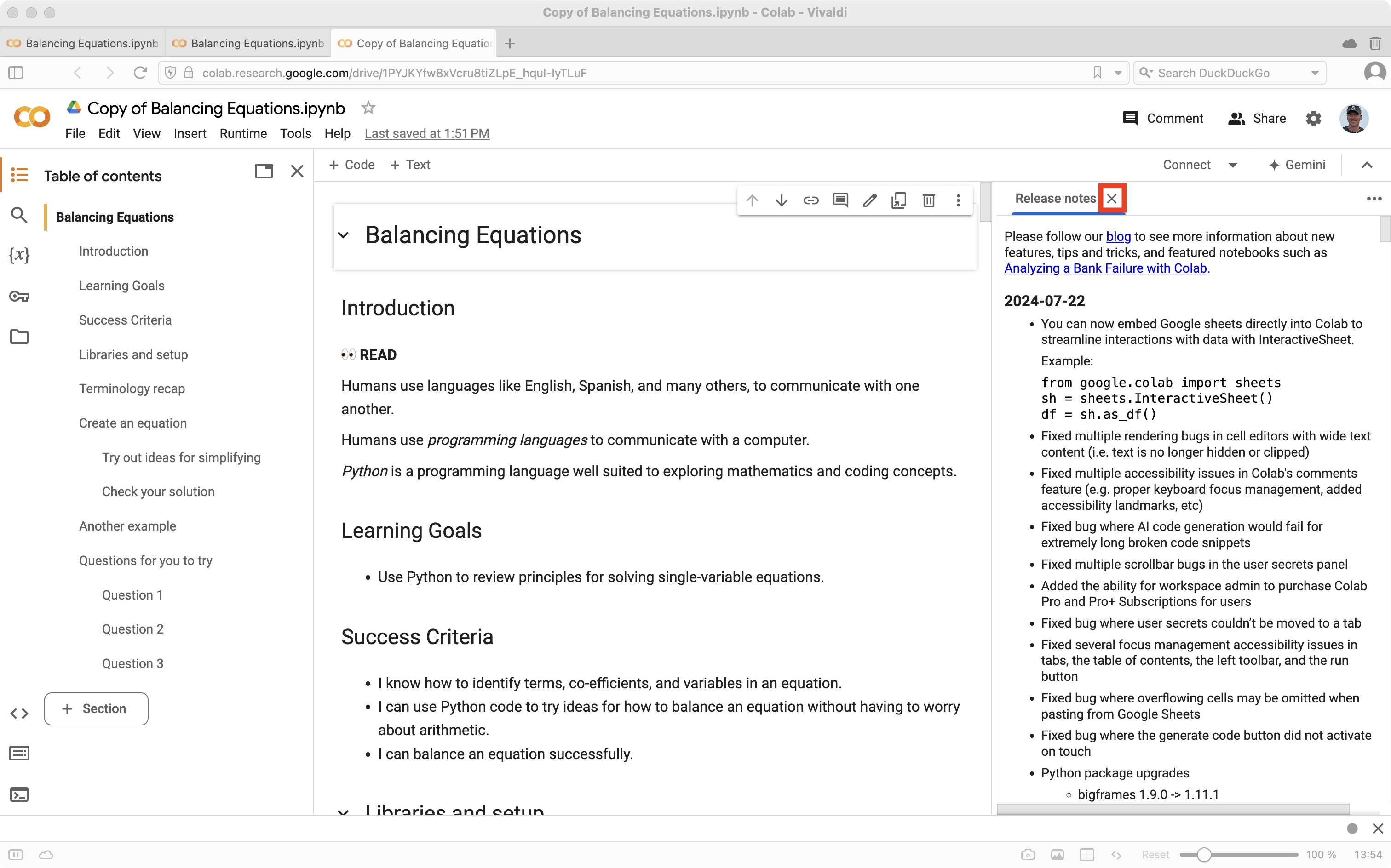Toggle the Table of Contents panel closed
The image size is (1391, 868).
click(x=297, y=170)
